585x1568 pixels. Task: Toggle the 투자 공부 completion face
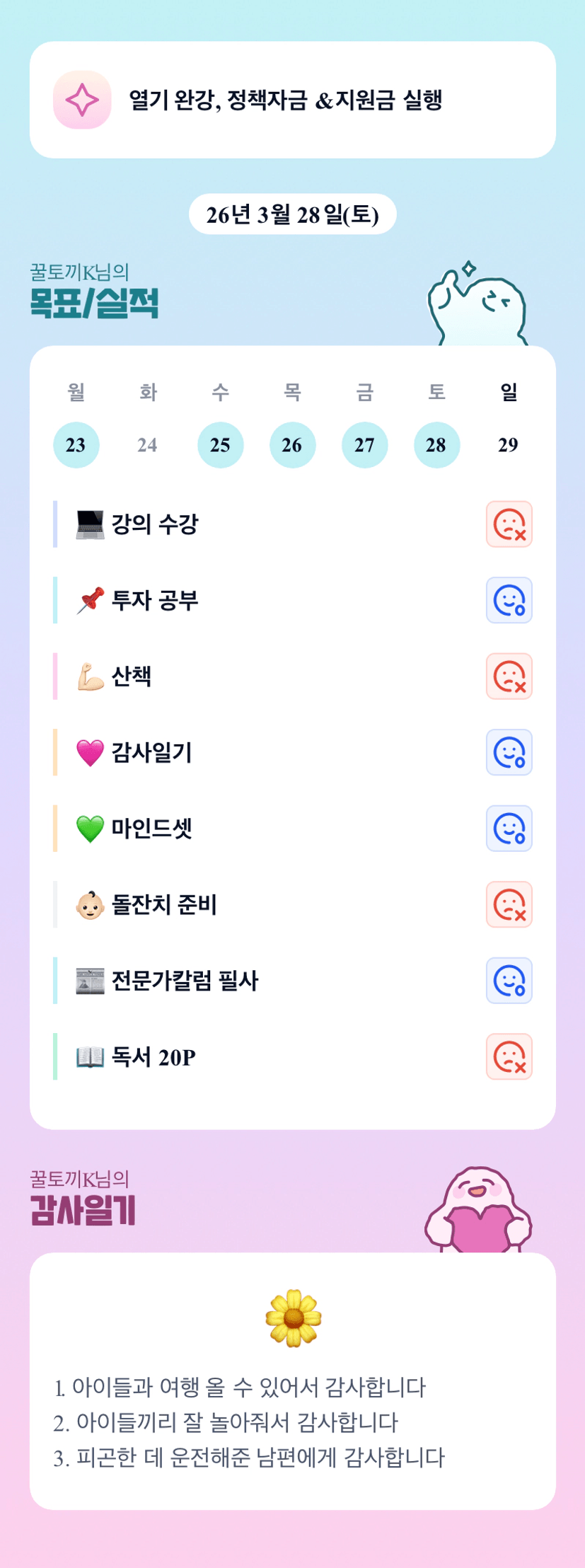(509, 601)
